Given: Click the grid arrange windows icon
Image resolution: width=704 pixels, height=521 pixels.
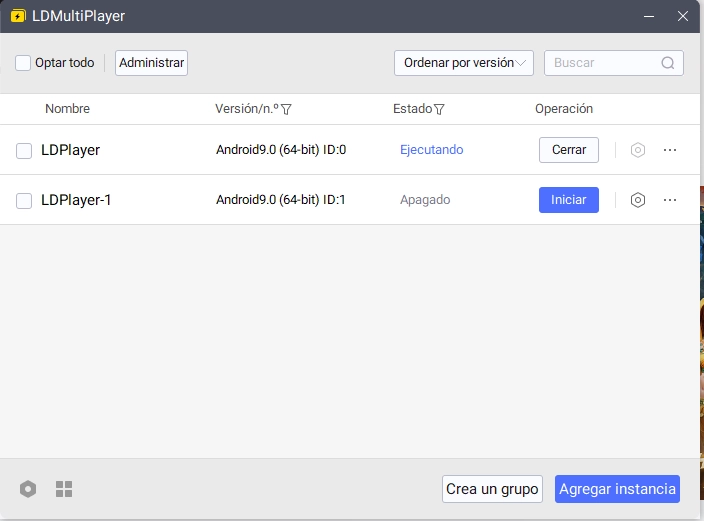Looking at the screenshot, I should pyautogui.click(x=64, y=489).
